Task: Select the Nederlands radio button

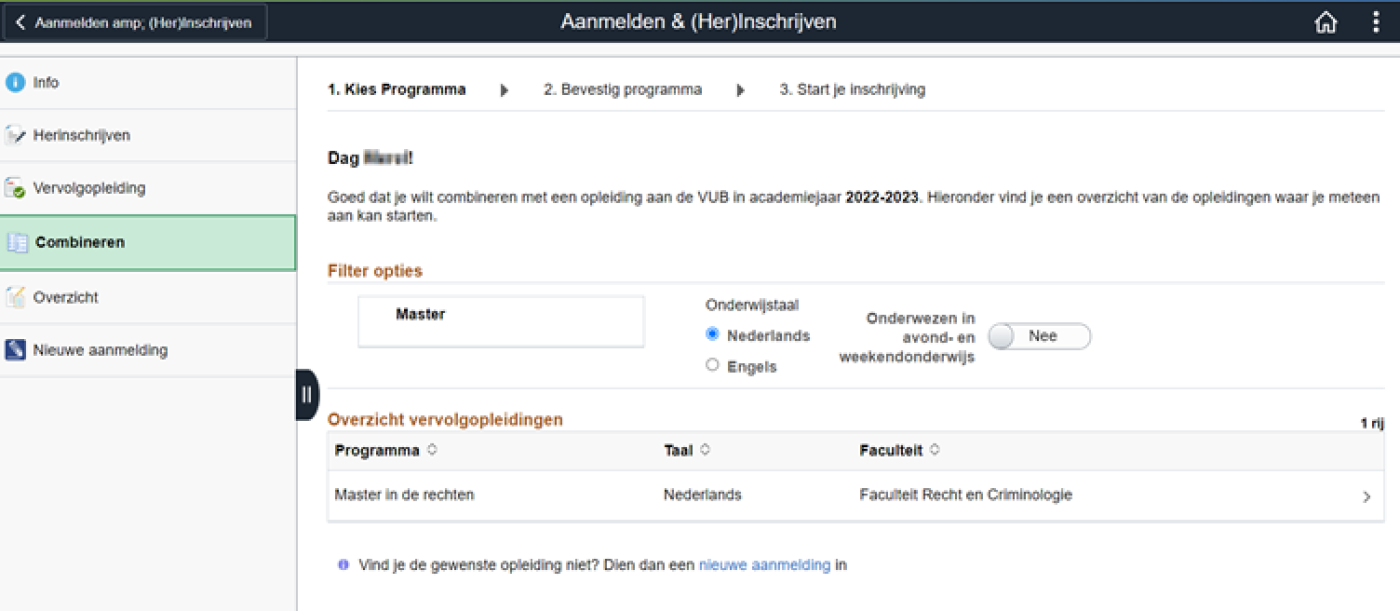Action: pyautogui.click(x=713, y=334)
